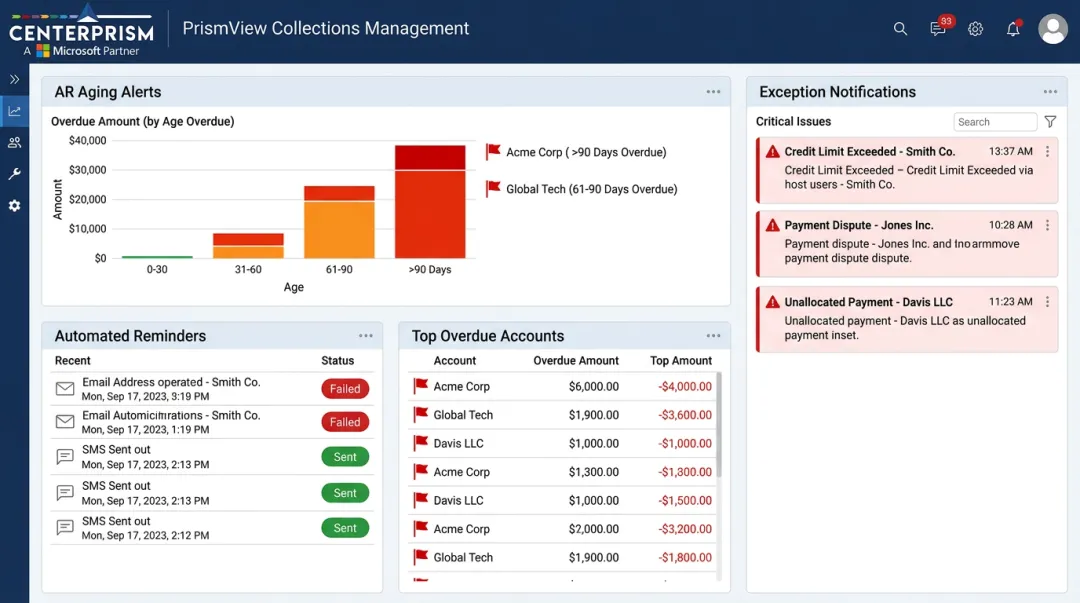Viewport: 1080px width, 603px height.
Task: Sort by Status column header
Action: tap(338, 360)
